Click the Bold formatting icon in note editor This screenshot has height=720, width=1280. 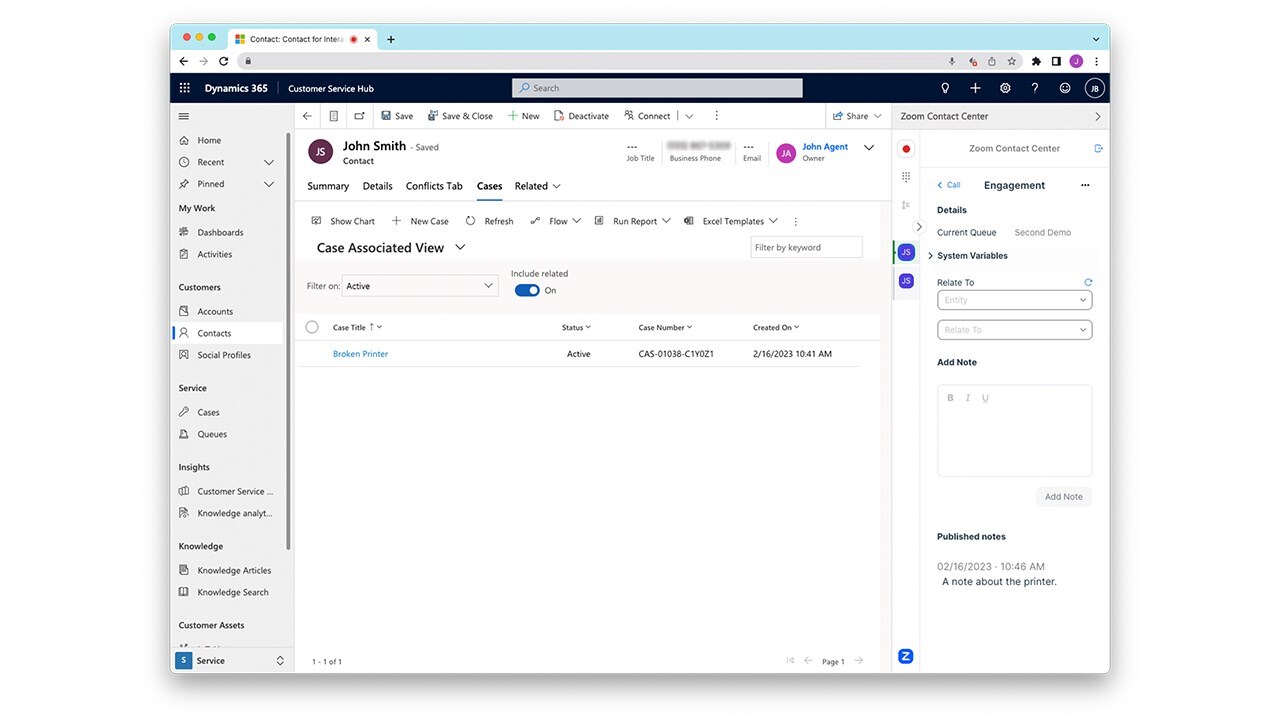tap(950, 398)
